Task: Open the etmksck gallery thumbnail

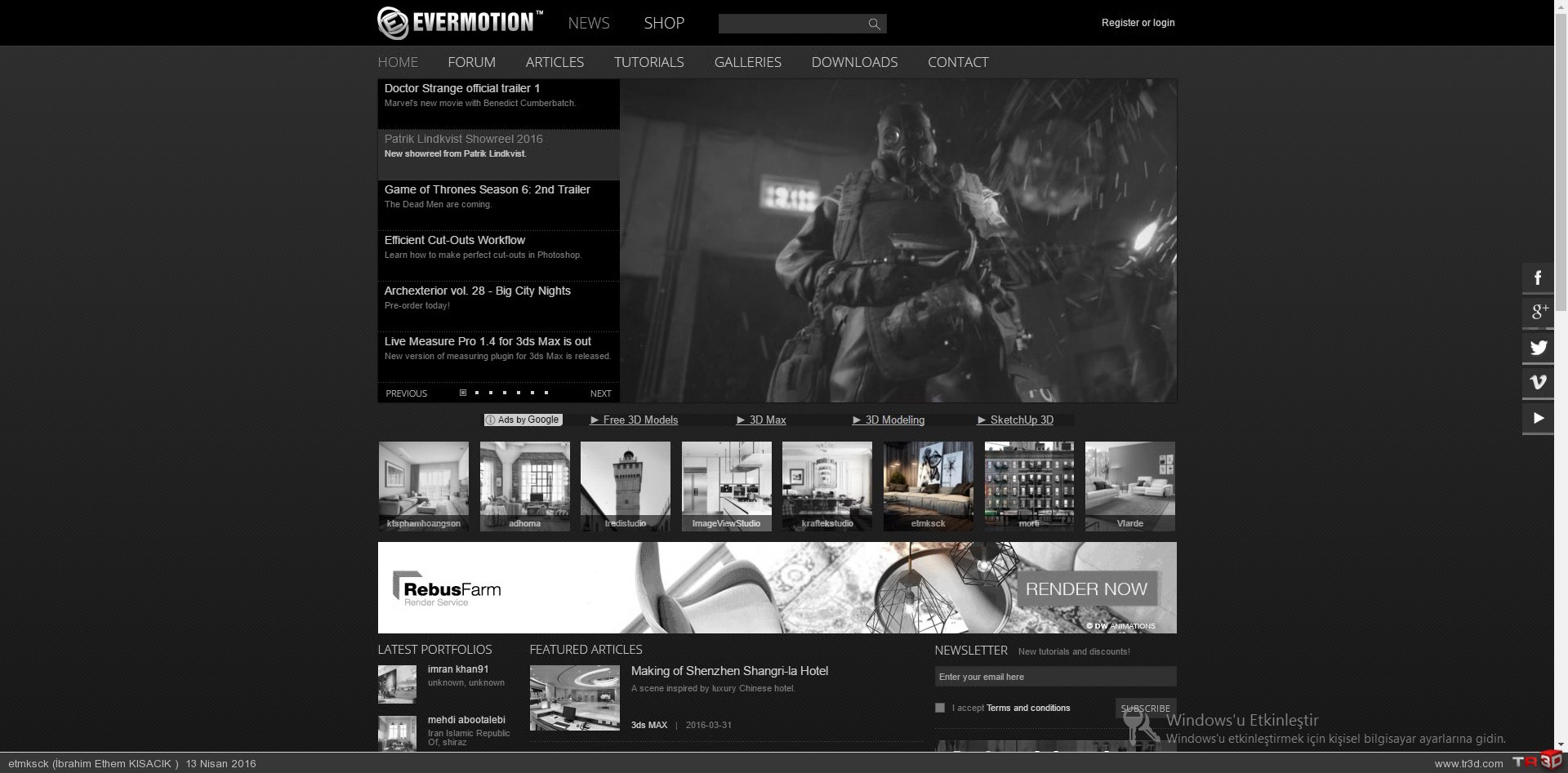Action: pyautogui.click(x=929, y=486)
